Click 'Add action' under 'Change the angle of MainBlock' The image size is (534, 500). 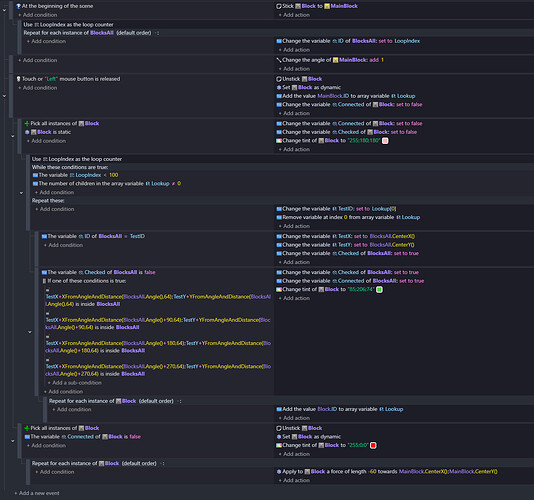click(x=294, y=69)
